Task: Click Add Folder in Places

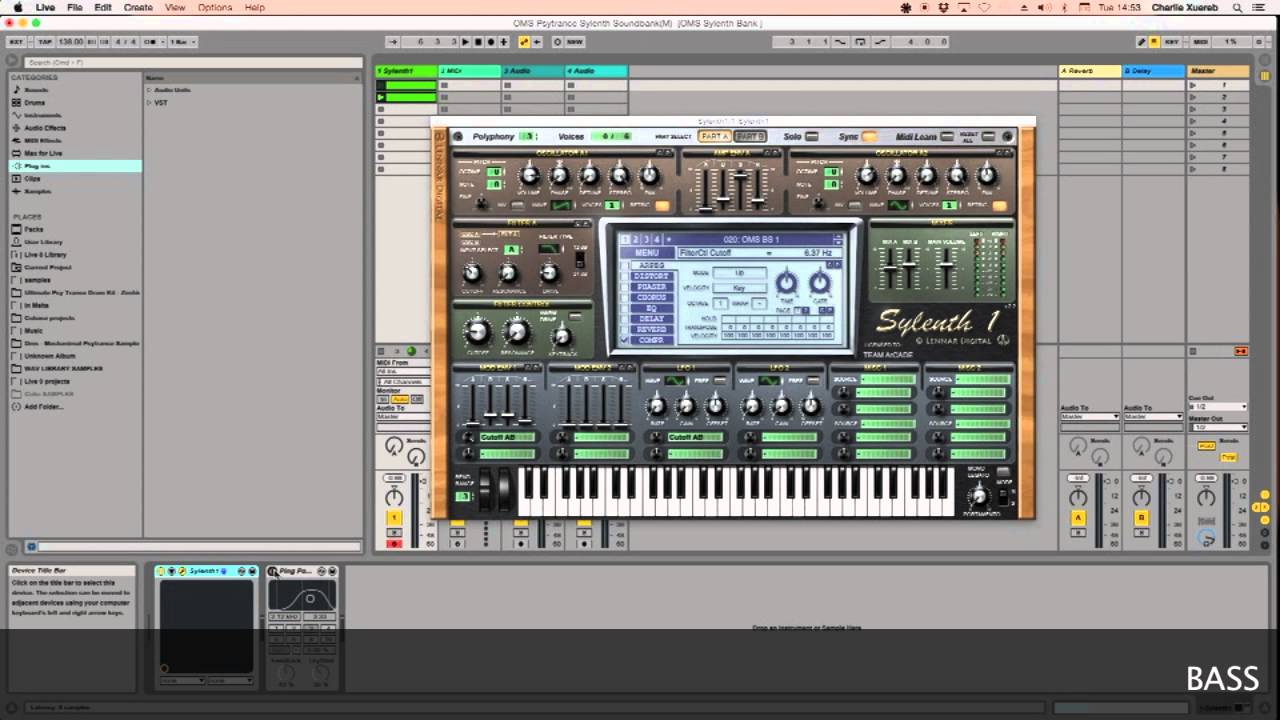Action: 43,406
